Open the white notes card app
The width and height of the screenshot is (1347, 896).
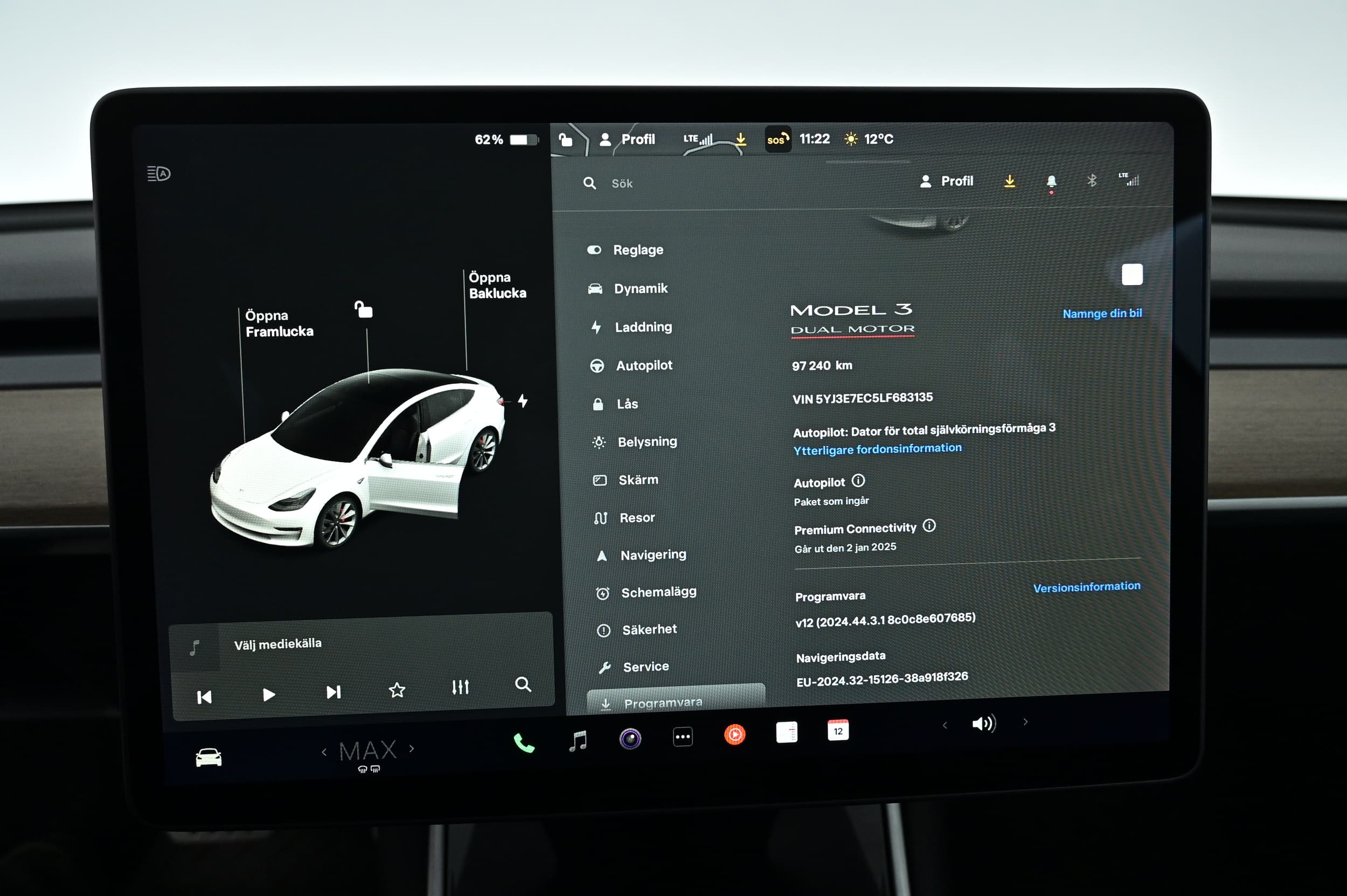click(x=786, y=733)
